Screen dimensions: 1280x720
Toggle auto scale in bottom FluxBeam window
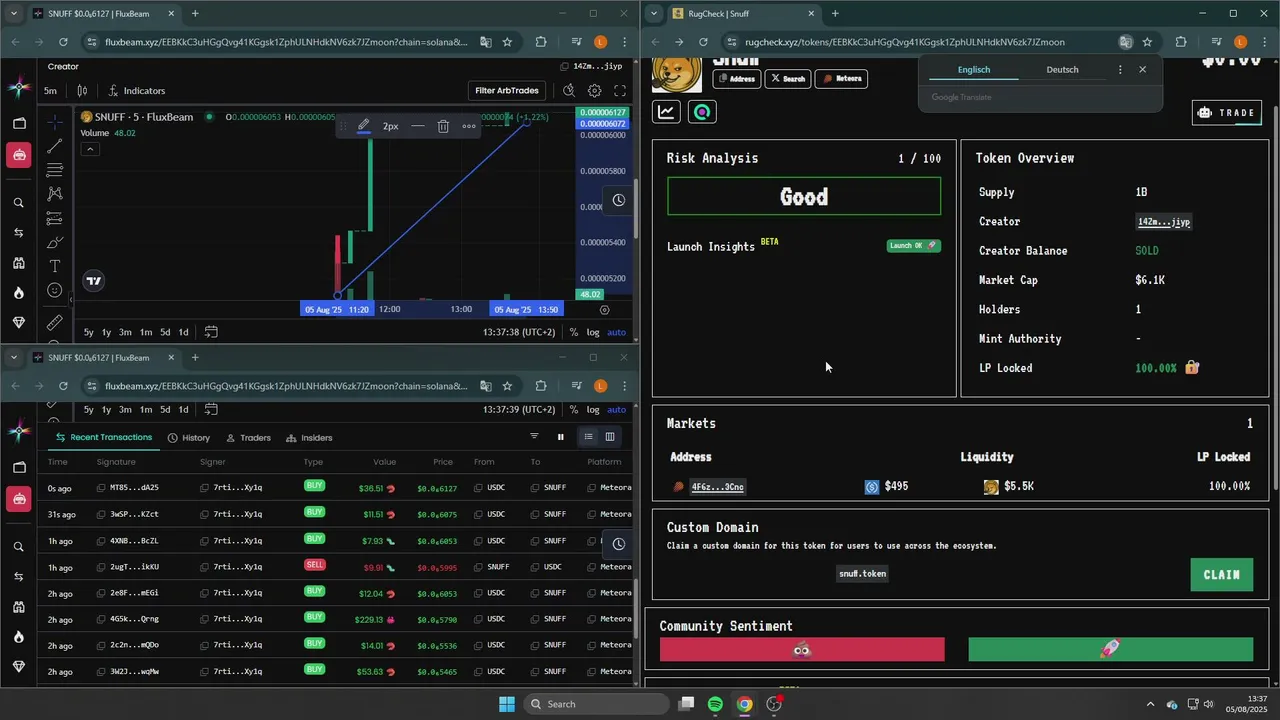pos(617,409)
